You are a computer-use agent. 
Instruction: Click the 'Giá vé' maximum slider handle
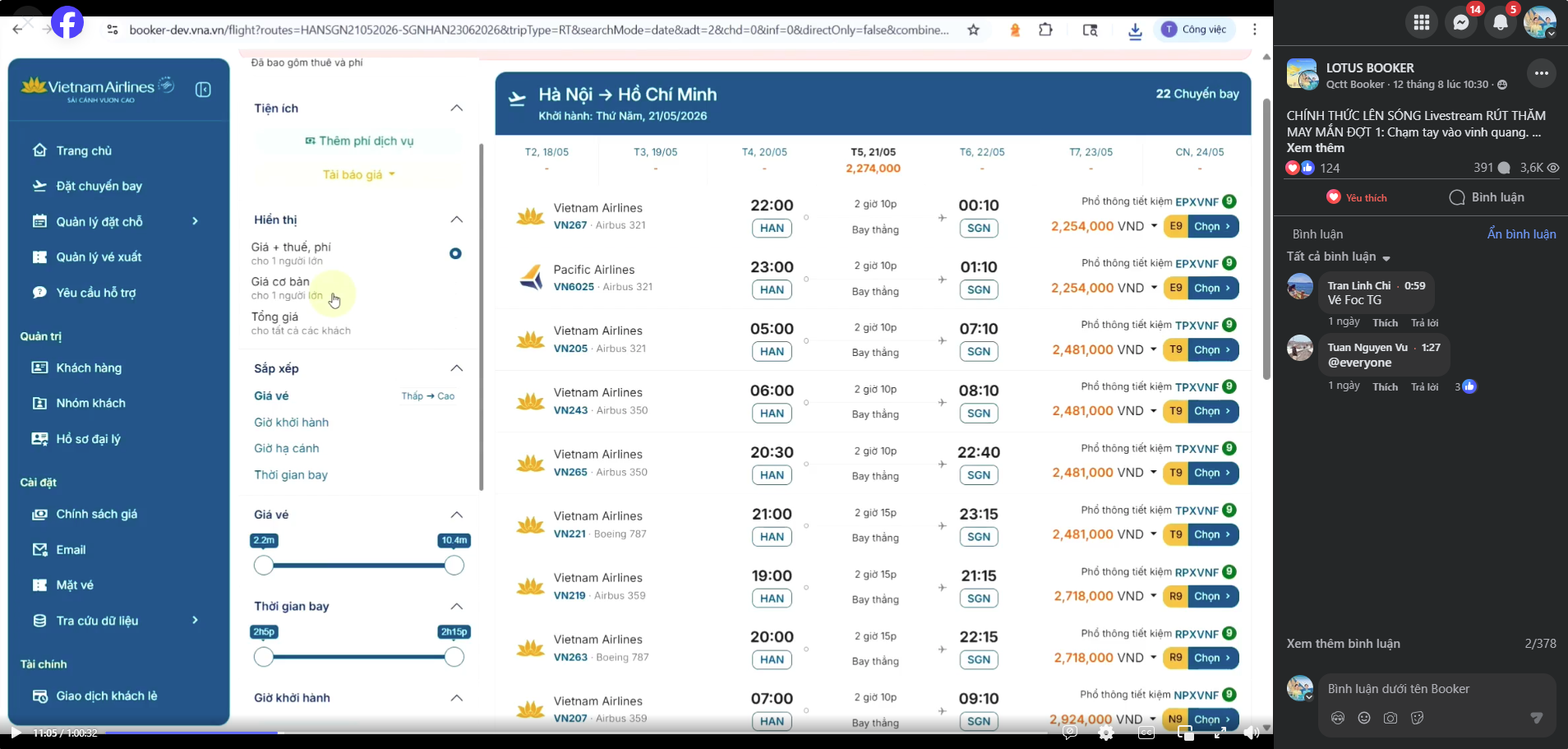click(454, 566)
